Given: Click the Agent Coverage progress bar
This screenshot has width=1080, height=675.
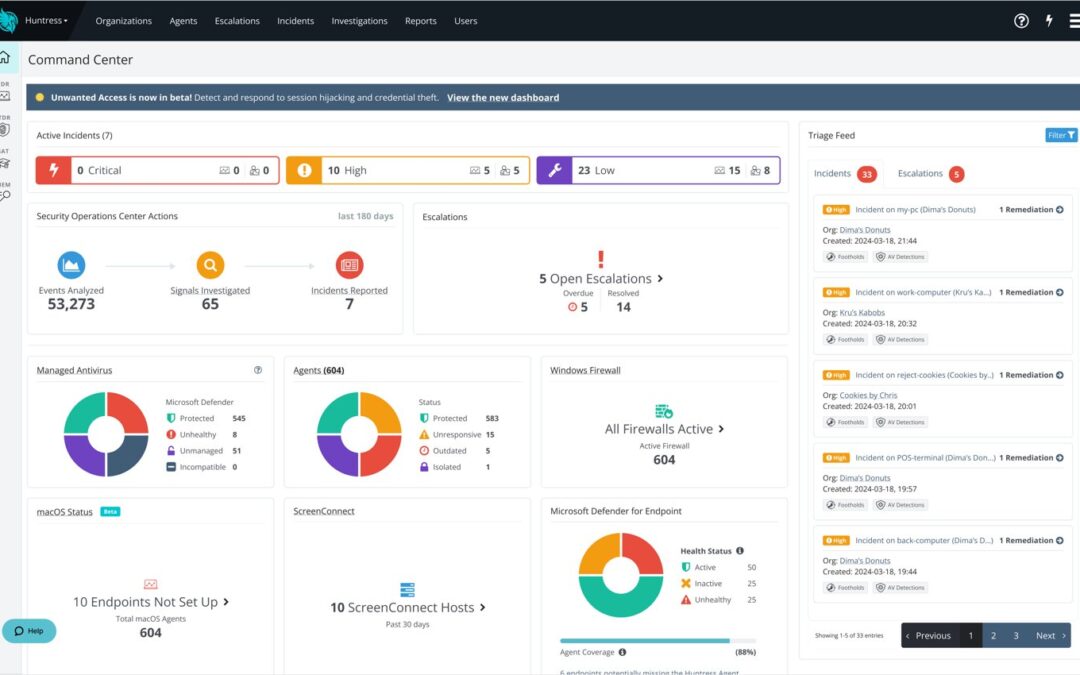Looking at the screenshot, I should [658, 641].
